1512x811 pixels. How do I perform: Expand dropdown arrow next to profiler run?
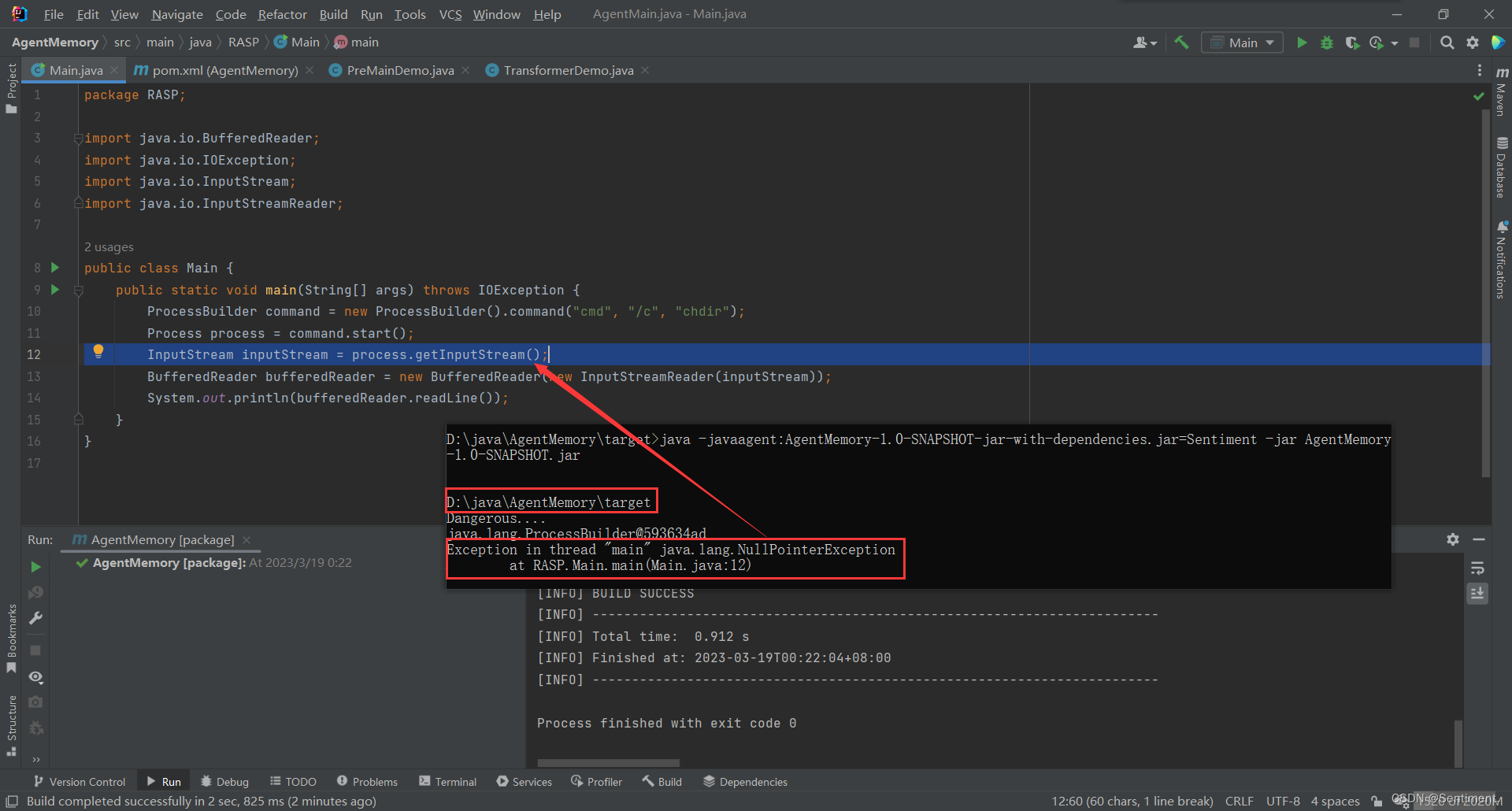pos(1395,43)
